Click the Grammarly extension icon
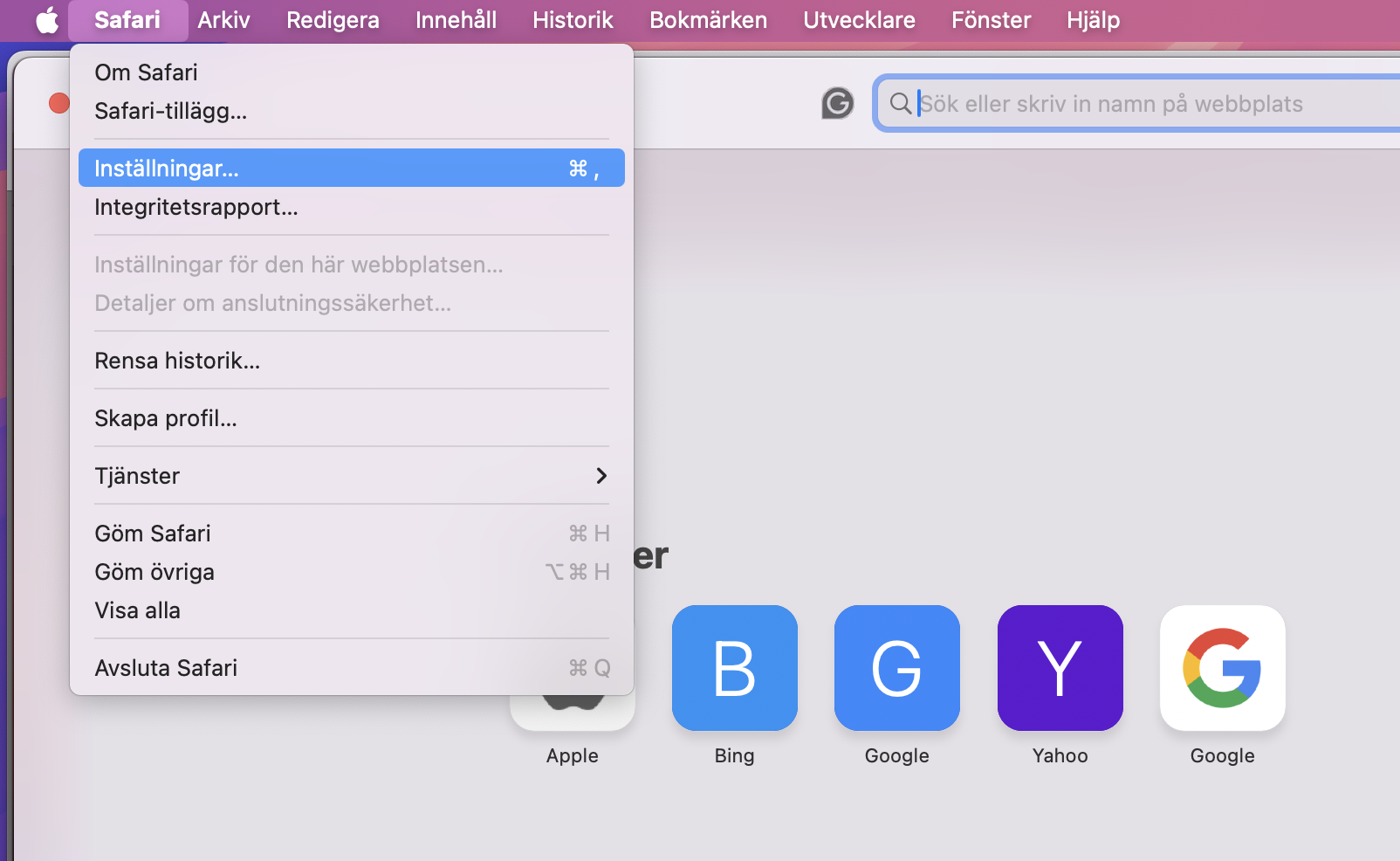This screenshot has width=1400, height=861. pos(838,103)
